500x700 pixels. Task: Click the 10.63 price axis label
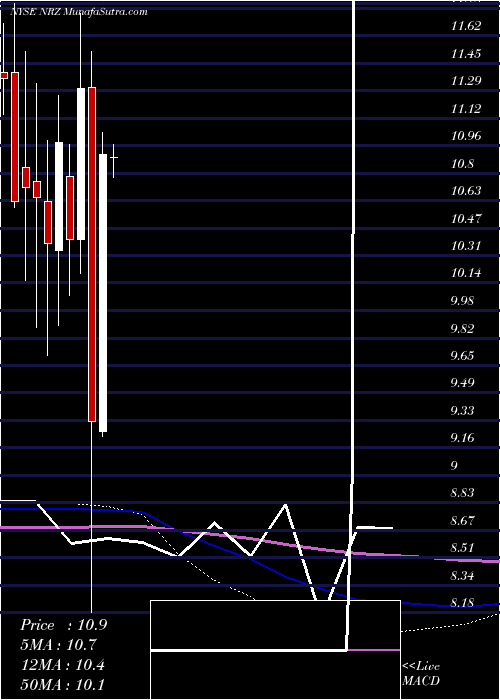466,191
